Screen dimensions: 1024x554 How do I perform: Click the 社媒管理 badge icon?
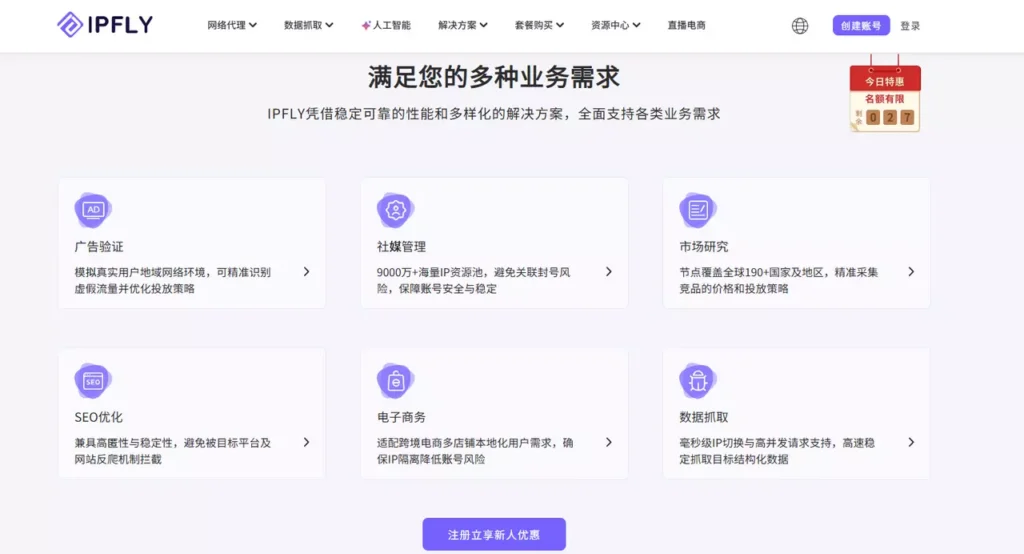pyautogui.click(x=395, y=210)
